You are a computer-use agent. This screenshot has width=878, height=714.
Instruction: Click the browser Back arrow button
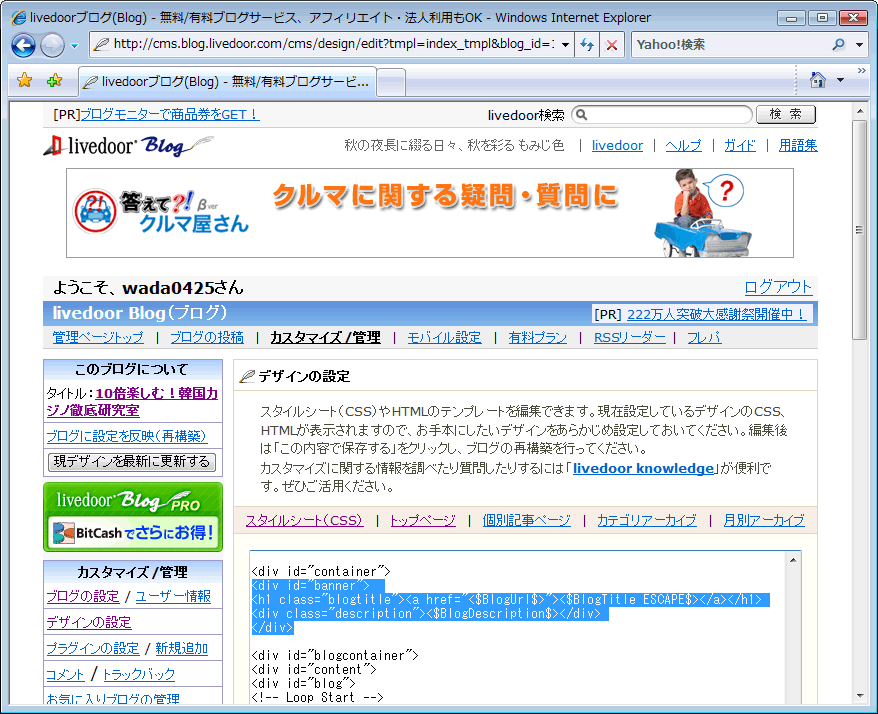tap(24, 45)
